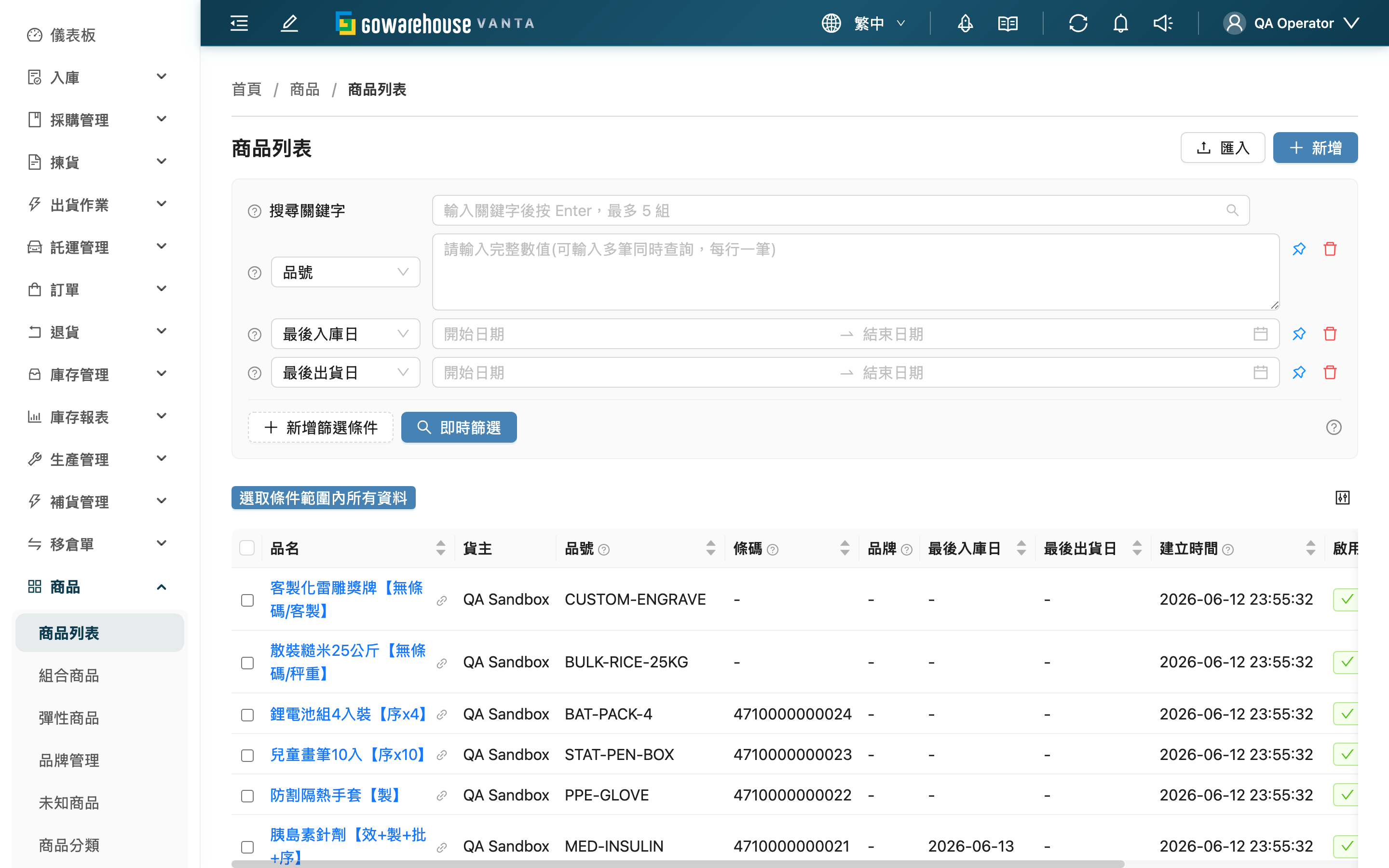The height and width of the screenshot is (868, 1389).
Task: Open 商品分類 in the sidebar submenu
Action: pyautogui.click(x=69, y=845)
